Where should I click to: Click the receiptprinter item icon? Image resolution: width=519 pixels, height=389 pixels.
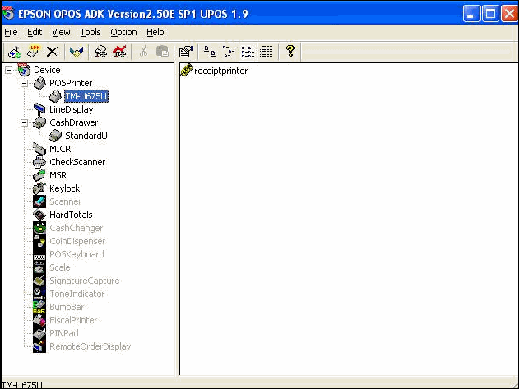tap(186, 70)
